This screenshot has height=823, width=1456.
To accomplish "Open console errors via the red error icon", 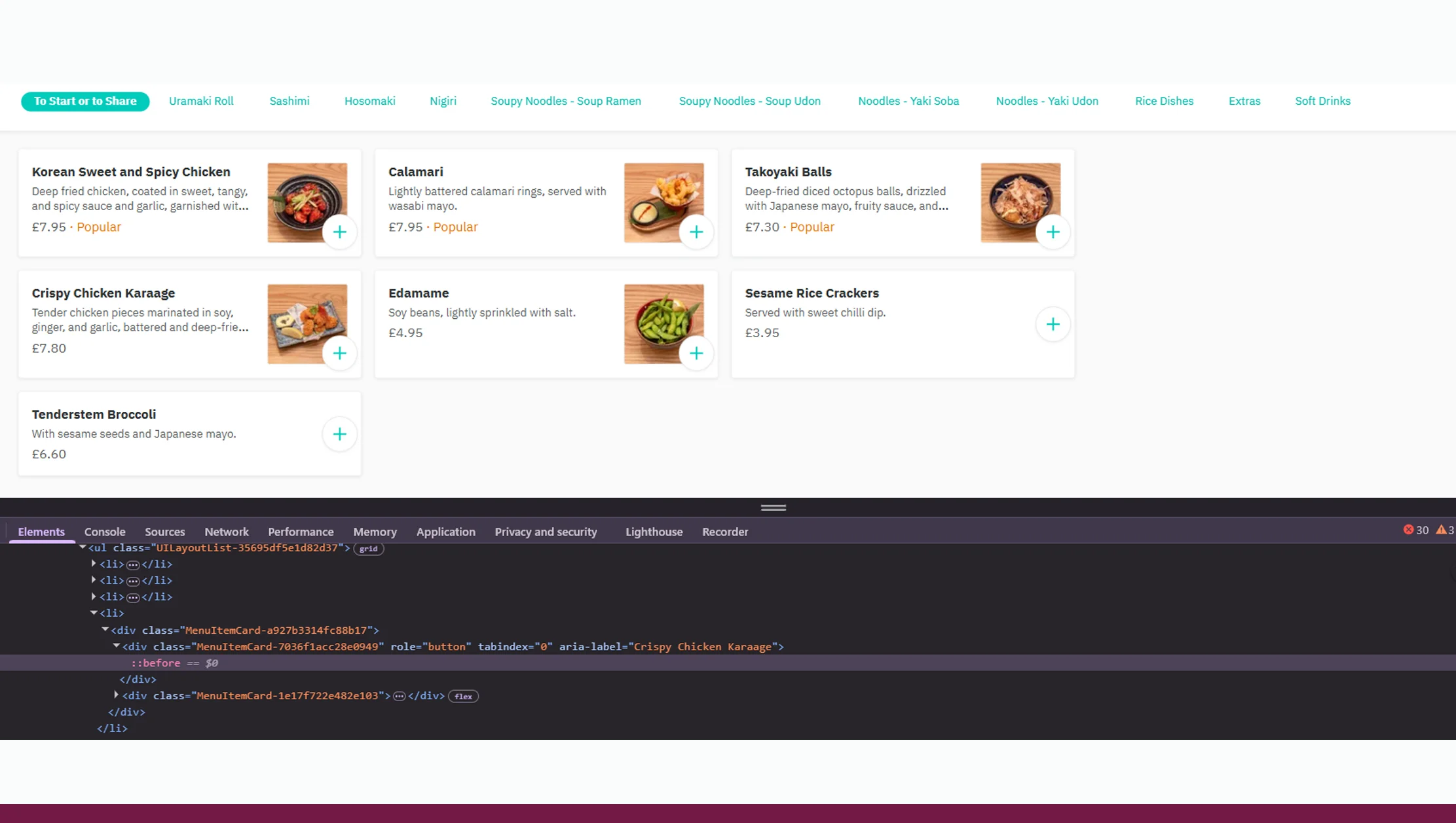I will tap(1409, 530).
